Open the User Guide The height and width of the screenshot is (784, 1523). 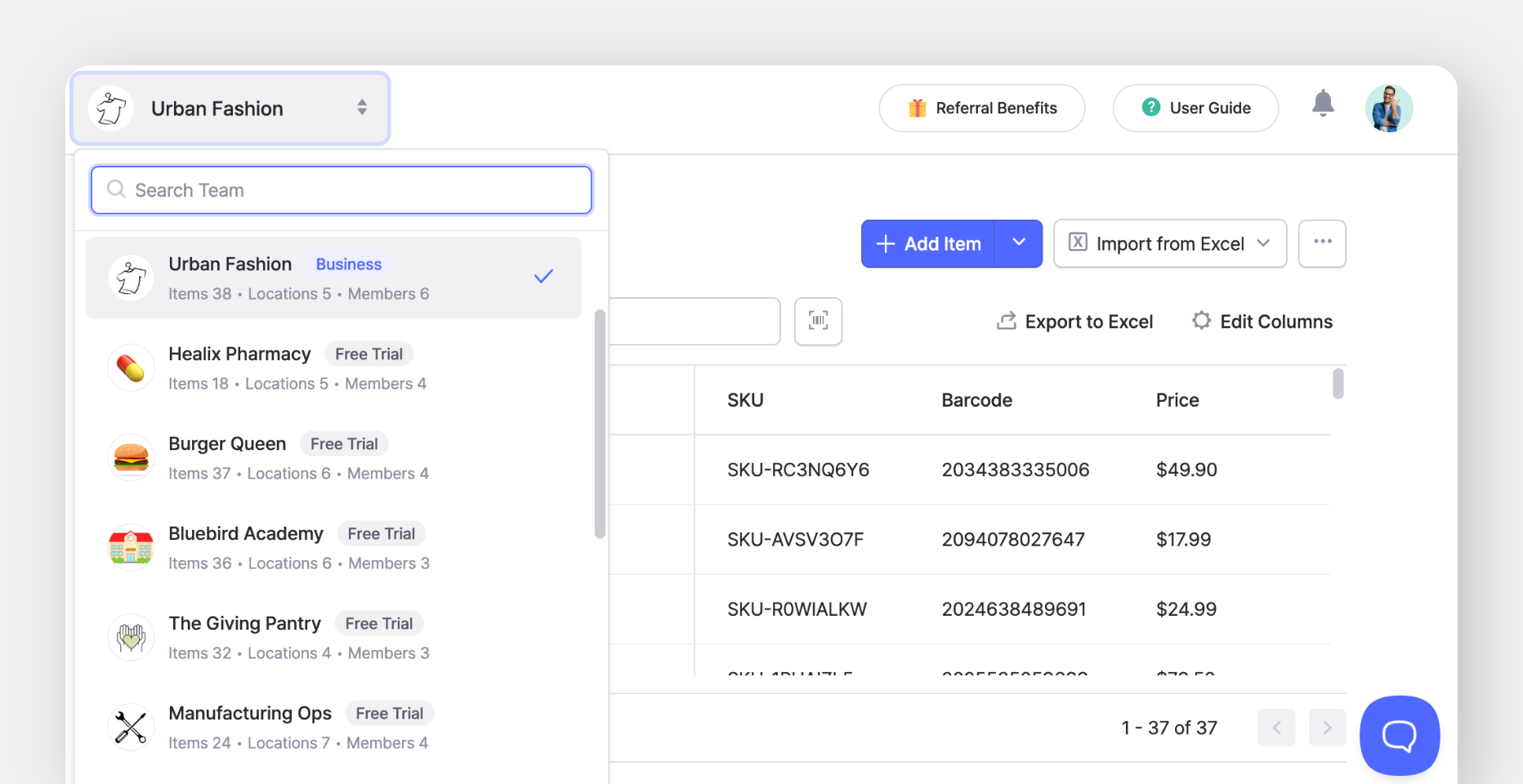point(1195,107)
